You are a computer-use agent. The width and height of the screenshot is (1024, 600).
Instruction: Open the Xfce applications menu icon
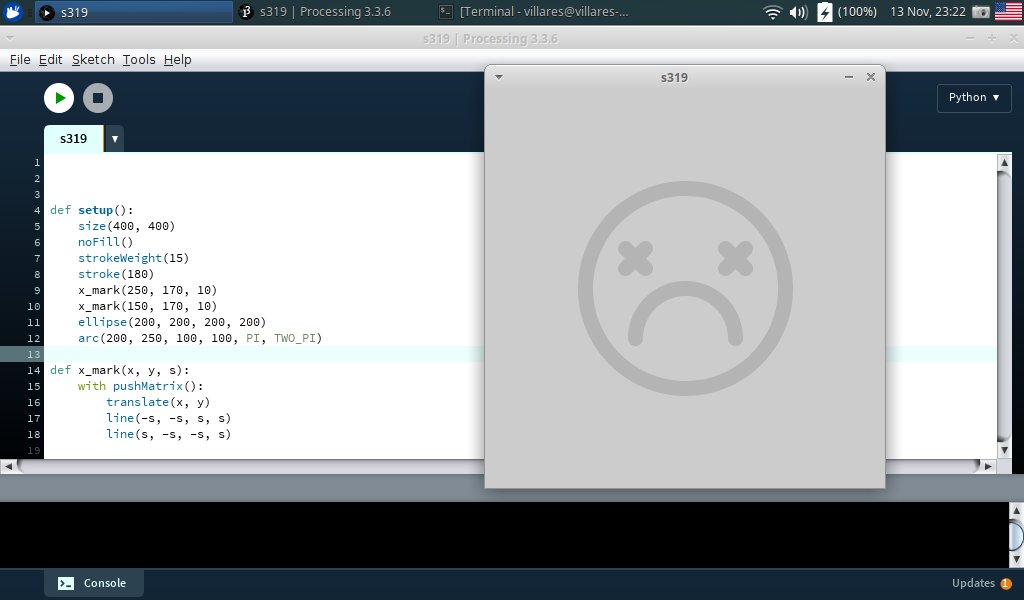(x=14, y=12)
